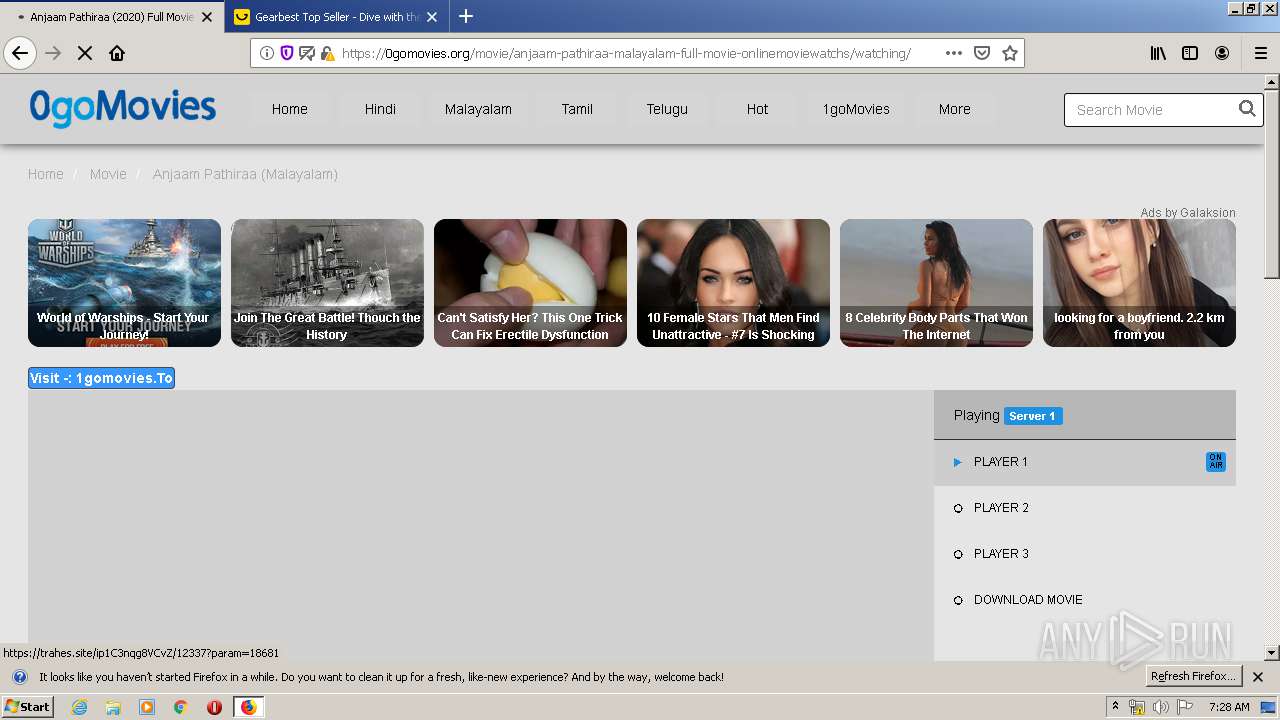The height and width of the screenshot is (720, 1280).
Task: Open site information icon in address bar
Action: [267, 54]
